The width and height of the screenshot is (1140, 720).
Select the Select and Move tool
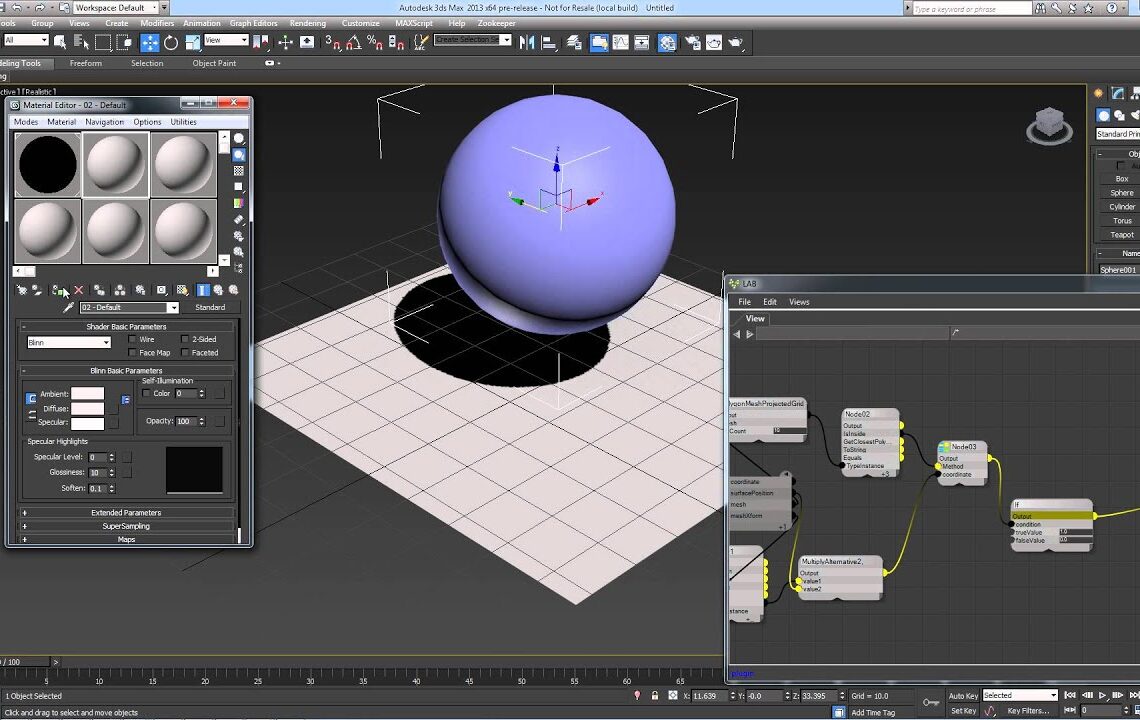coord(149,42)
